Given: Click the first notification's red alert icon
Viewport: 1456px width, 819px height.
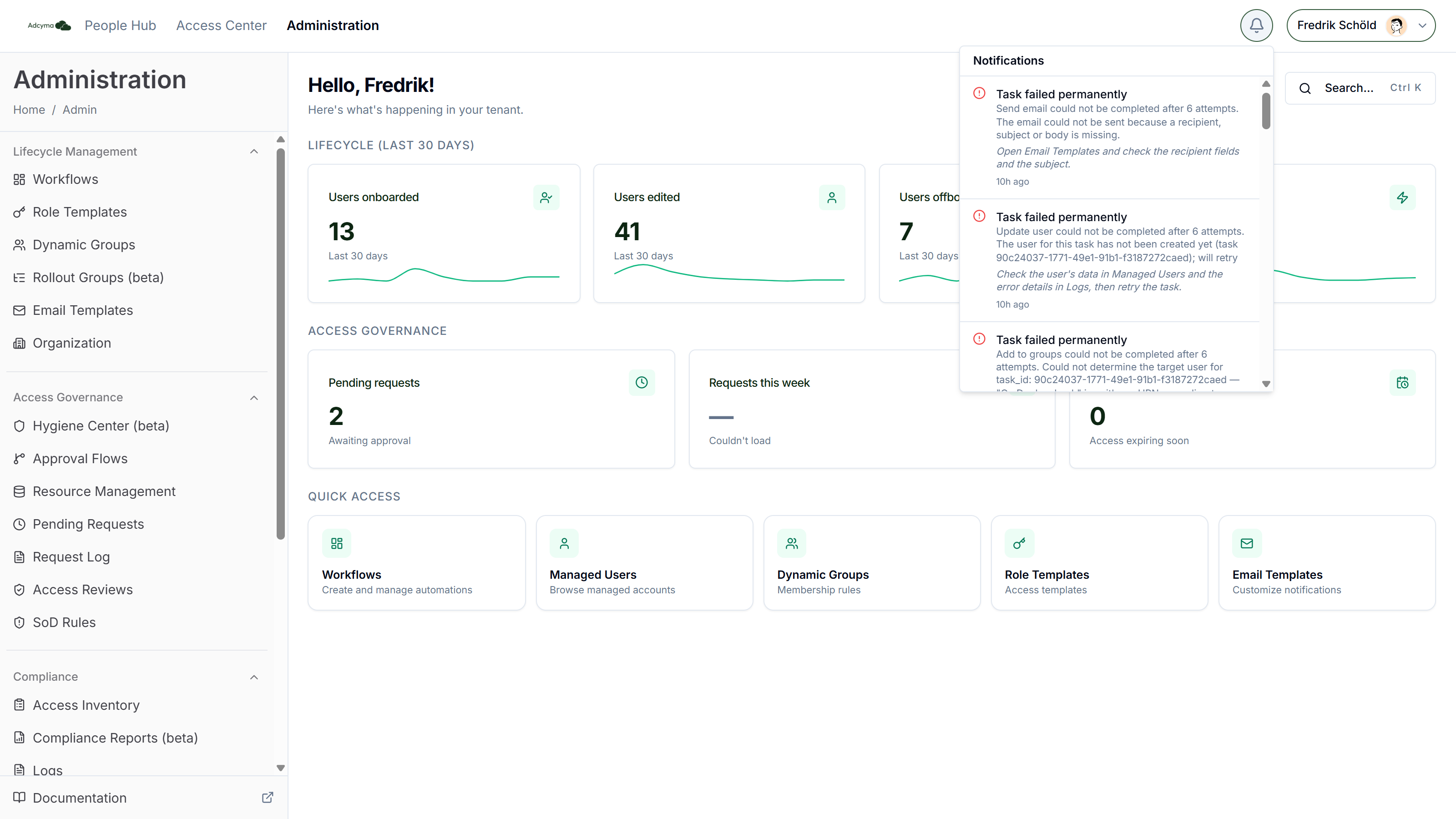Looking at the screenshot, I should click(x=979, y=93).
